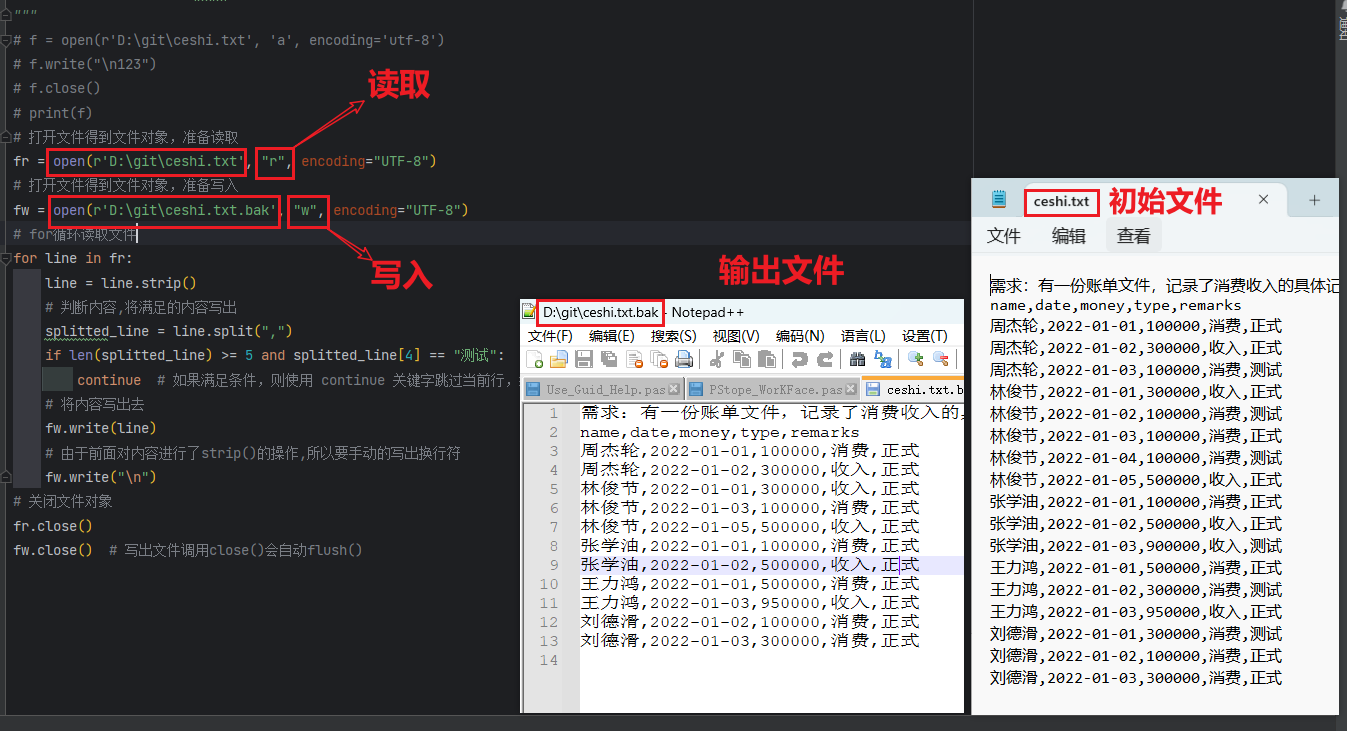Click the Close All documents icon in Notepad++ toolbar

click(659, 359)
